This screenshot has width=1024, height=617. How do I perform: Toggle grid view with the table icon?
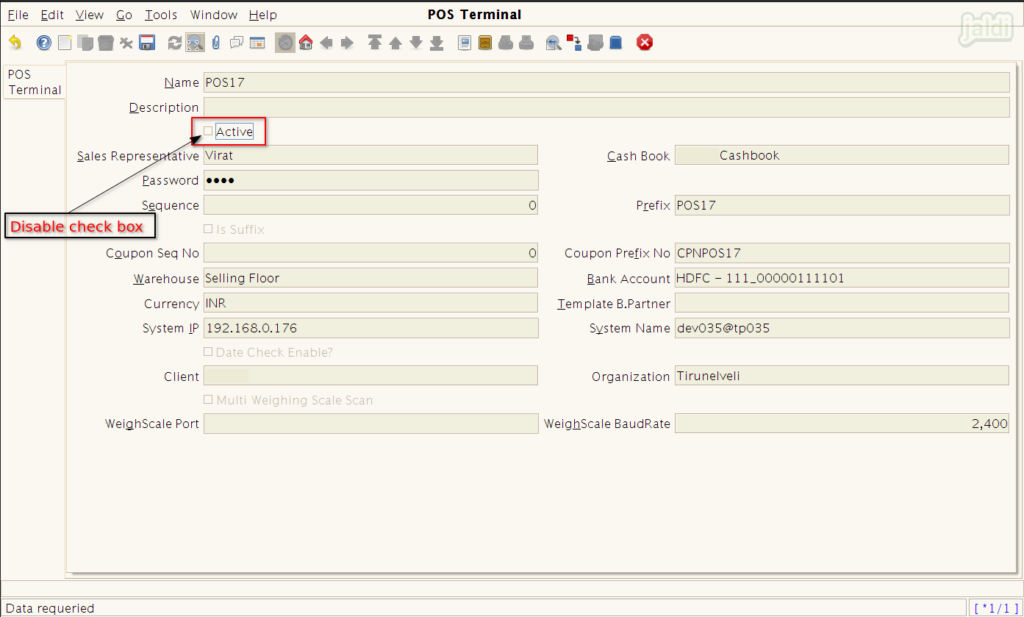[258, 43]
